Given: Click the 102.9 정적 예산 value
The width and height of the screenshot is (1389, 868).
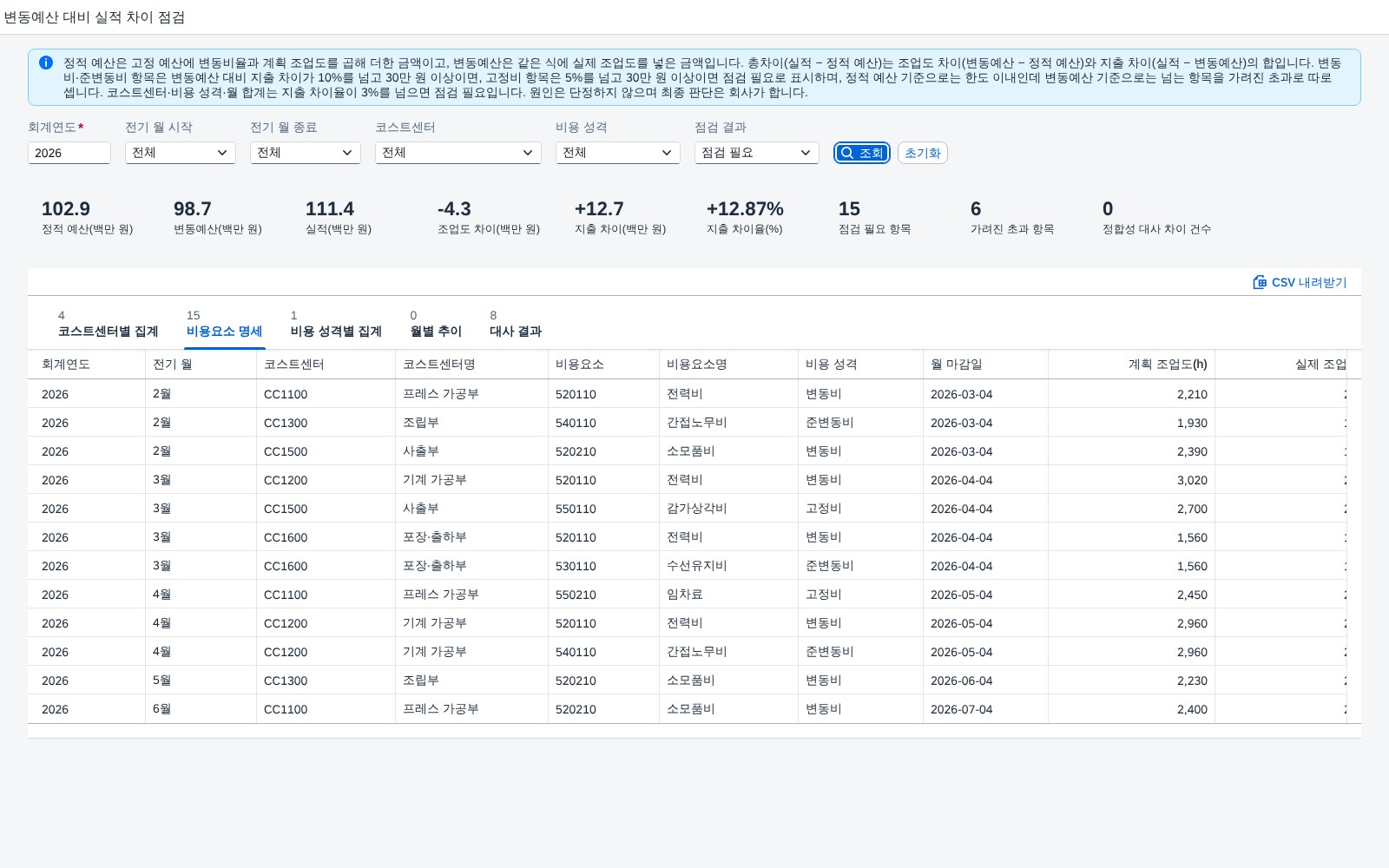Looking at the screenshot, I should (66, 209).
